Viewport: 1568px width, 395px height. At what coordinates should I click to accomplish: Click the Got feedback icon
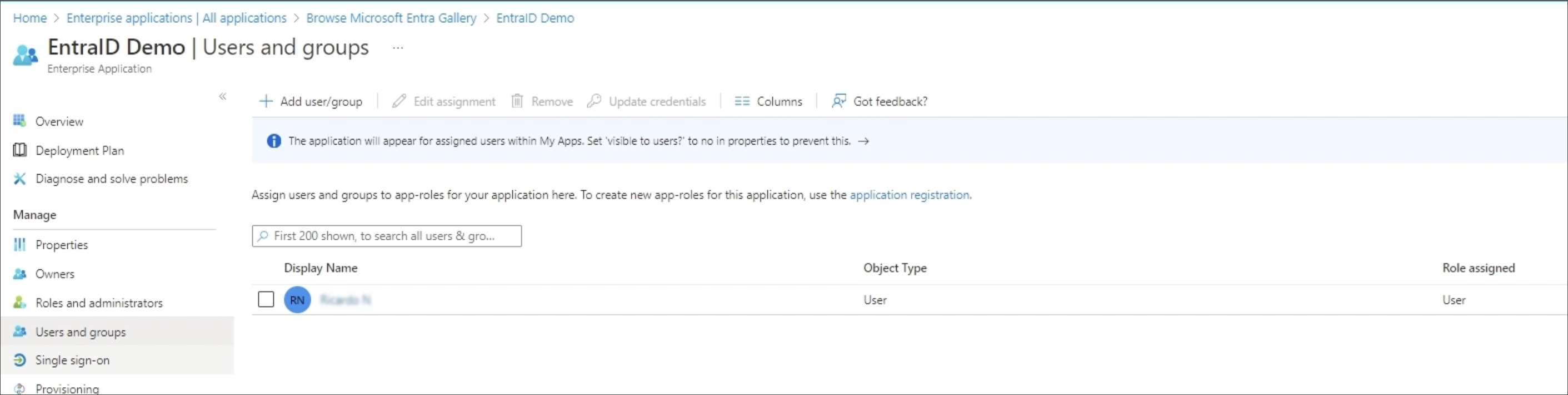[839, 101]
